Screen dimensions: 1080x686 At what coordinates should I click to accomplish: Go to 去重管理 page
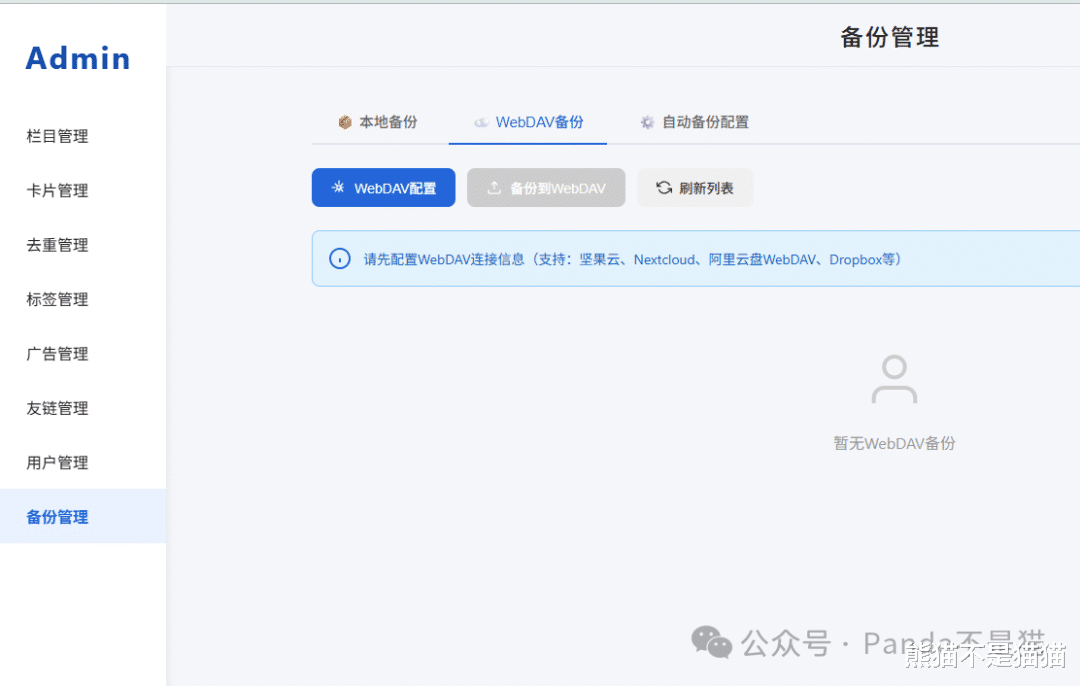point(57,245)
